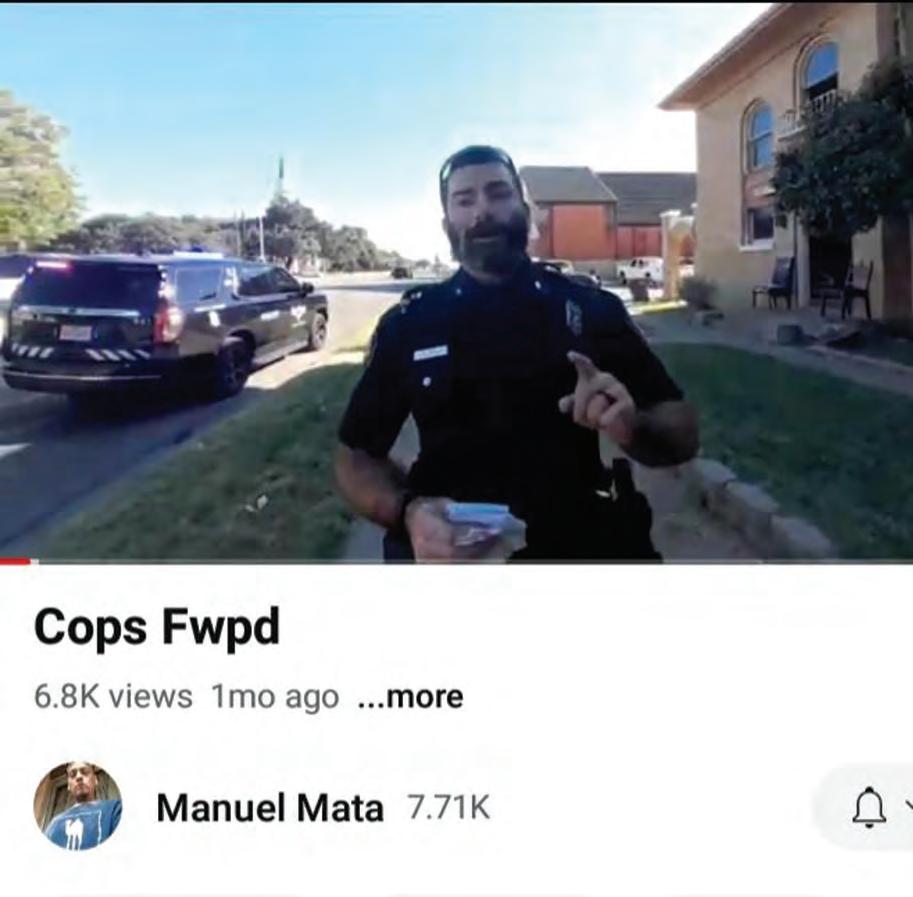Tap the 7.71K subscriber count
The image size is (913, 897).
tap(448, 808)
